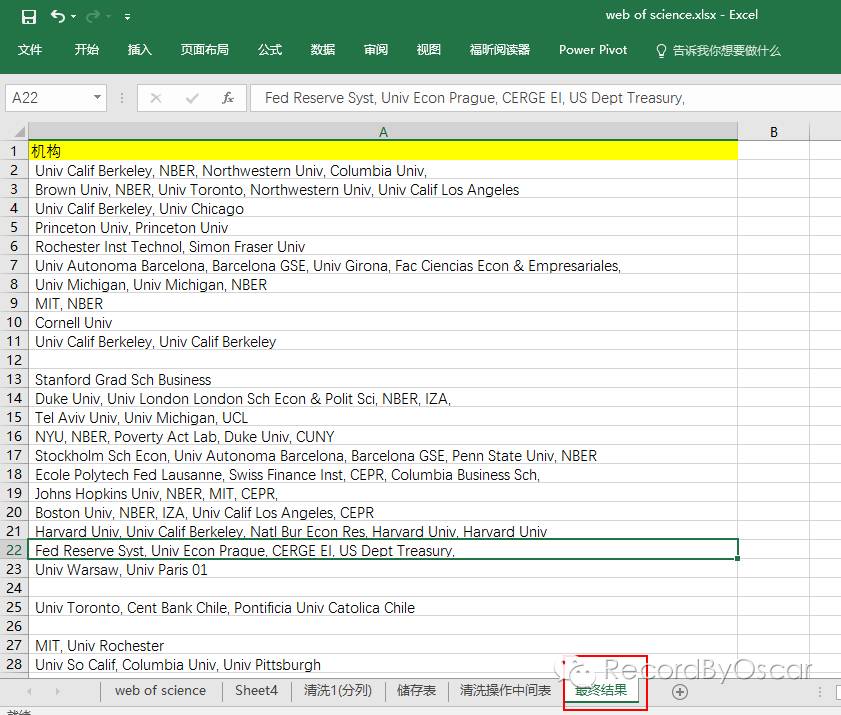Click cell 'Johns Hopkins Univ, NBER, MIT, CEPR,'
This screenshot has width=841, height=715.
[x=383, y=493]
